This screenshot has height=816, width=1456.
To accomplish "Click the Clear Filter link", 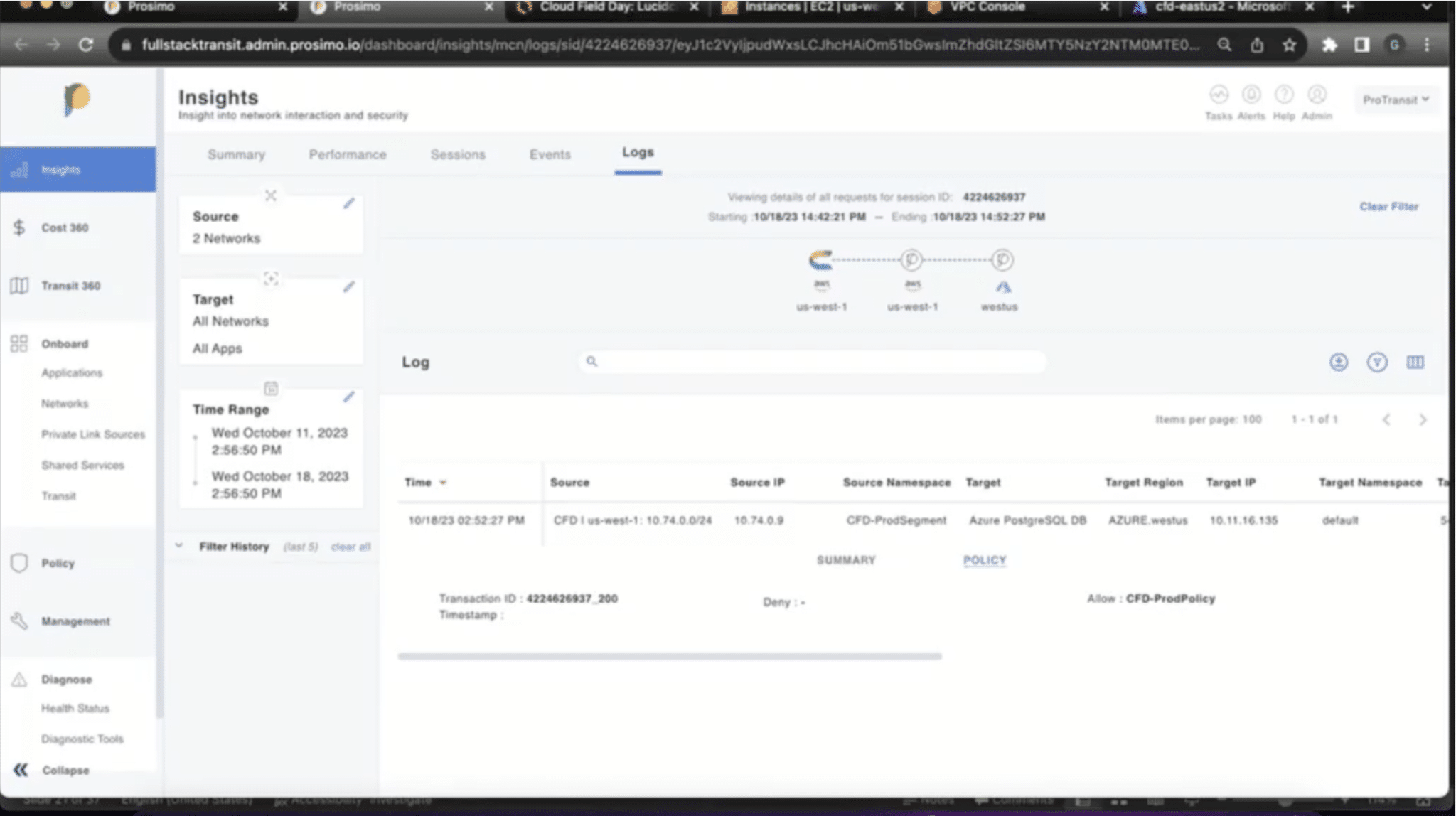I will pos(1388,207).
